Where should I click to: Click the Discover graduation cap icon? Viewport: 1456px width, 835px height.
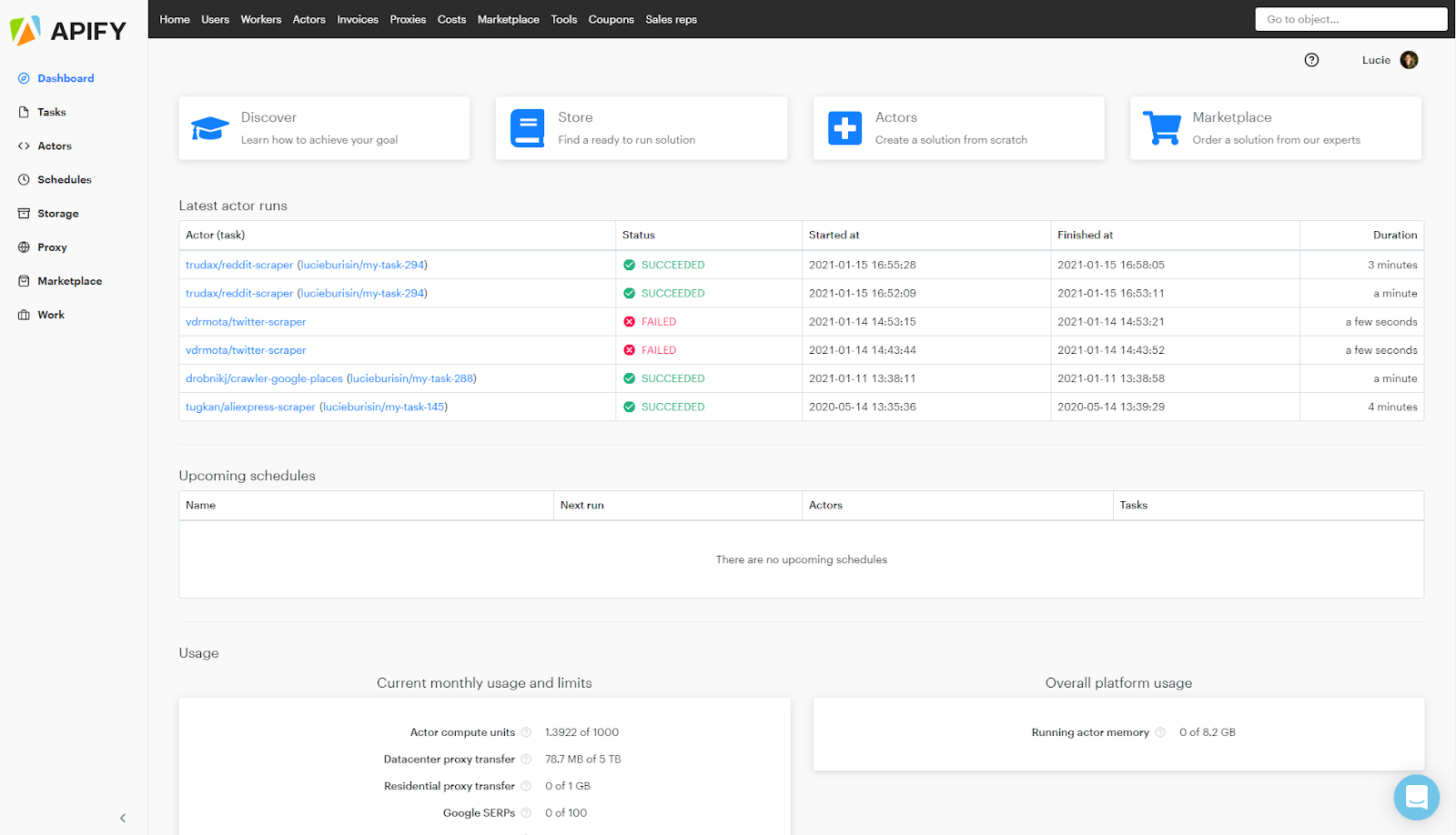209,128
